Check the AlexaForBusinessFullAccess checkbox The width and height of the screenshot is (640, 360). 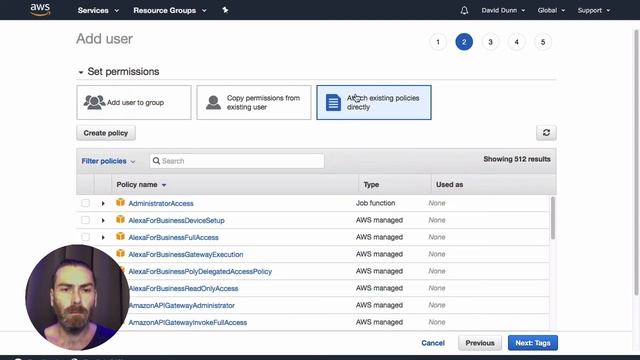click(85, 237)
